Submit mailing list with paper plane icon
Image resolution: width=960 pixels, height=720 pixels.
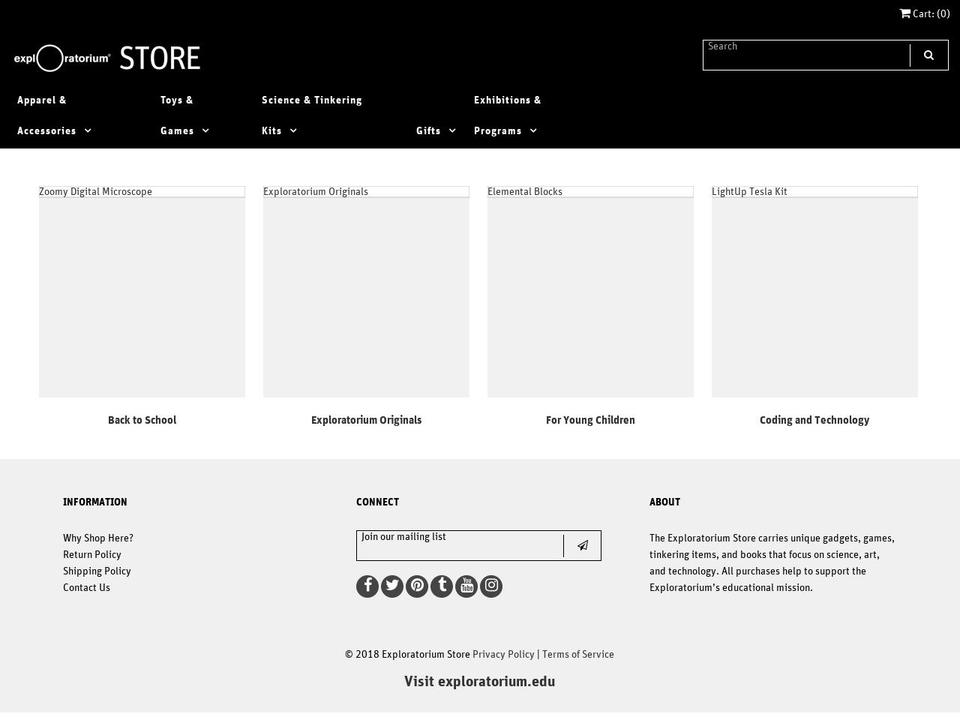[582, 546]
